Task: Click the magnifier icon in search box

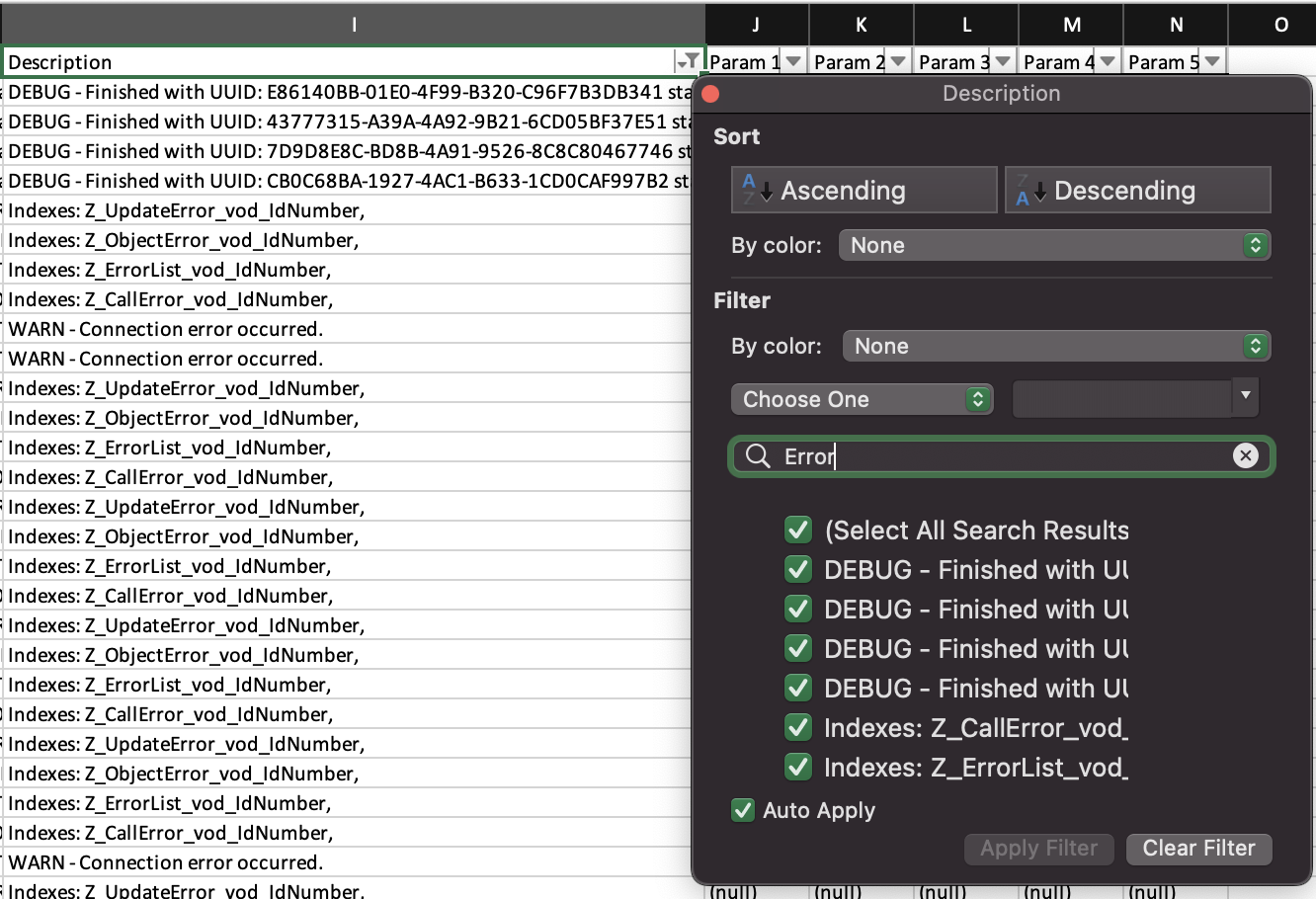Action: click(x=758, y=455)
